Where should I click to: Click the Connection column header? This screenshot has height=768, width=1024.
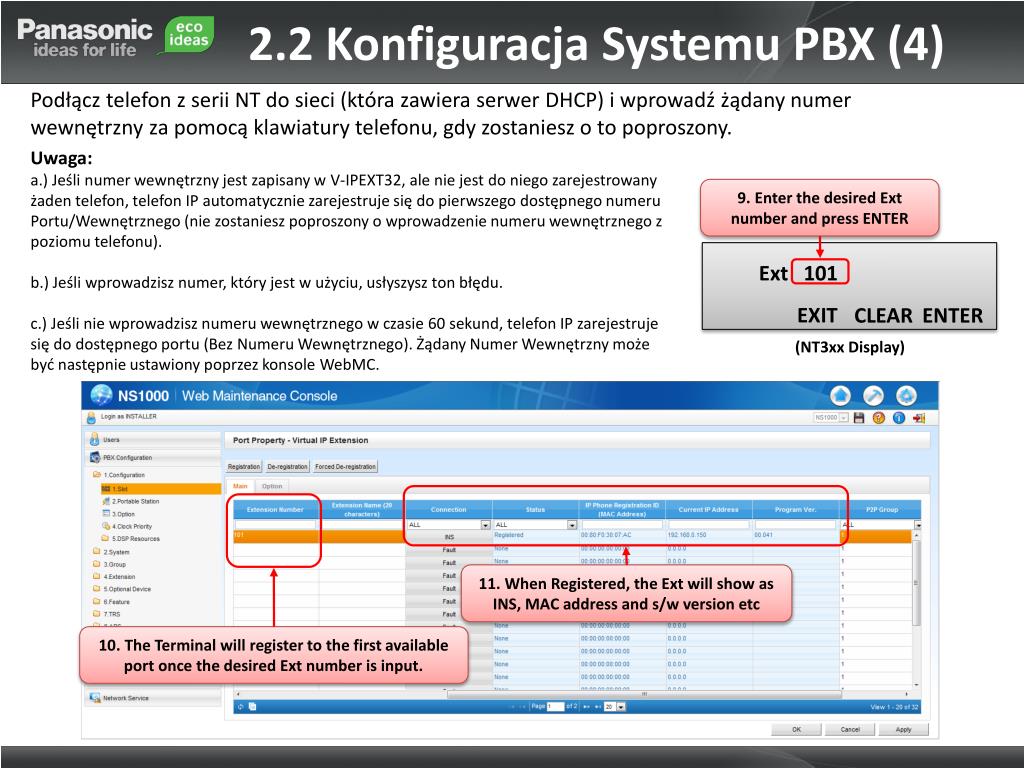[x=449, y=509]
